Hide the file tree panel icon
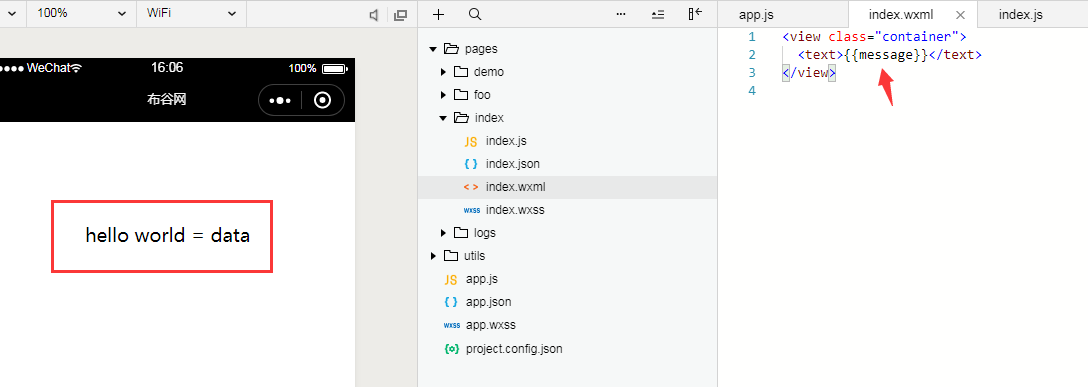 (695, 14)
